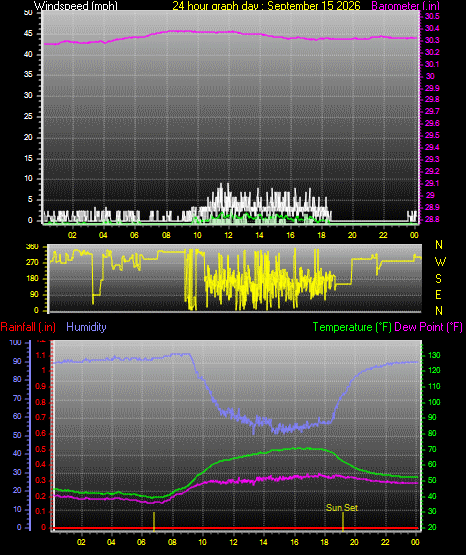Click the 130 temperature scale value
466x555 pixels.
click(x=434, y=355)
